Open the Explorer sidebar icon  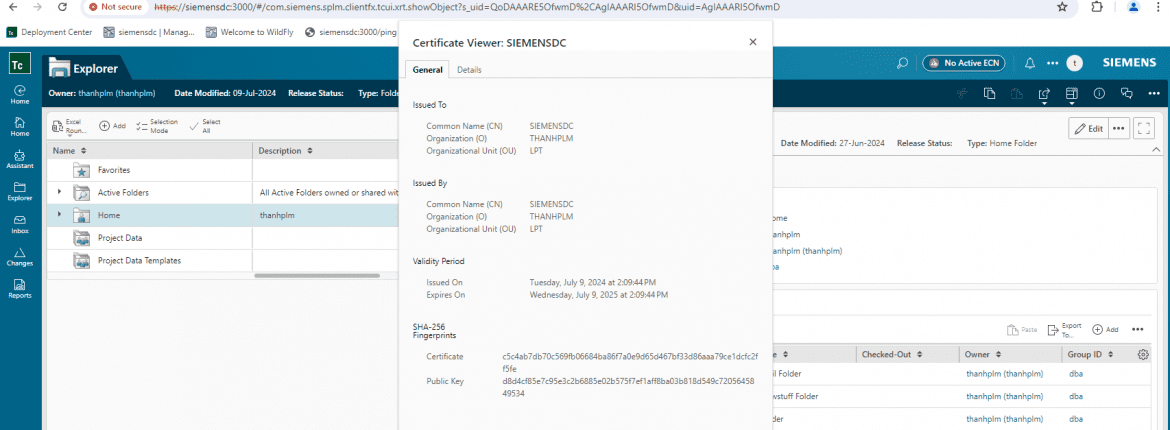tap(20, 192)
